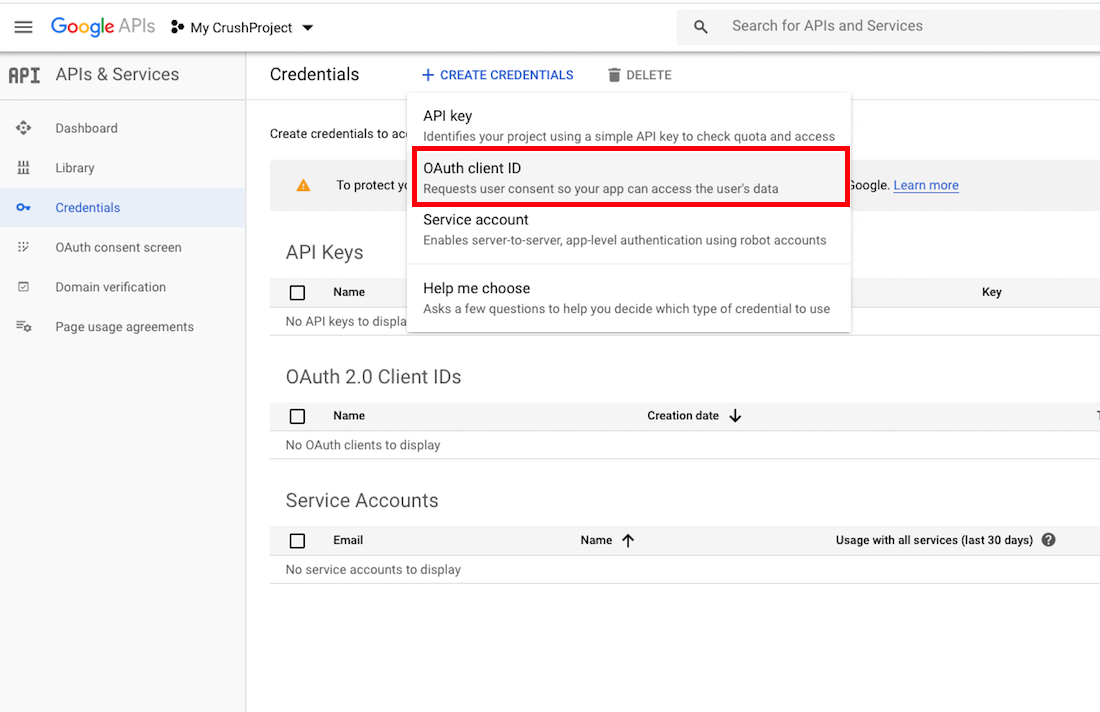Click the API logo in sidebar header
This screenshot has width=1100, height=712.
[24, 75]
